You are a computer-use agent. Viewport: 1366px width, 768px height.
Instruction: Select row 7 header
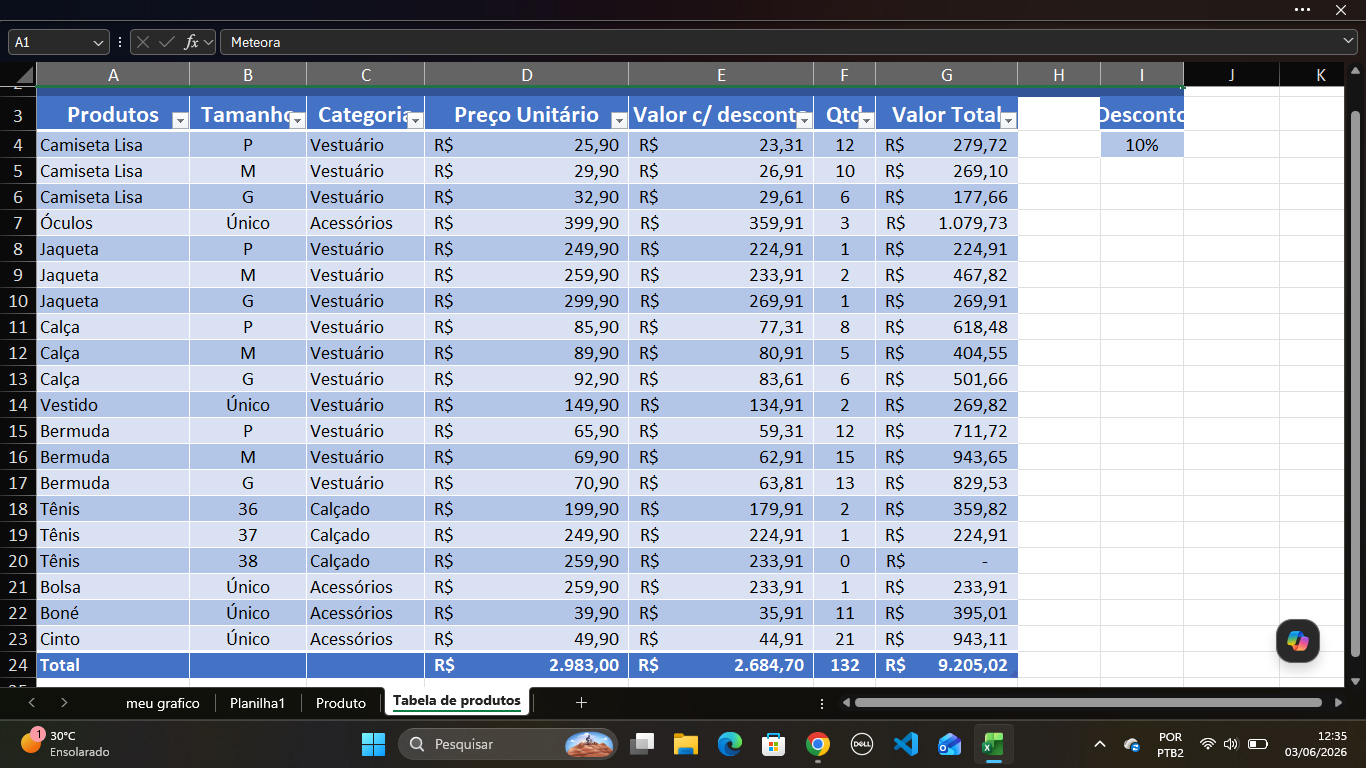18,223
